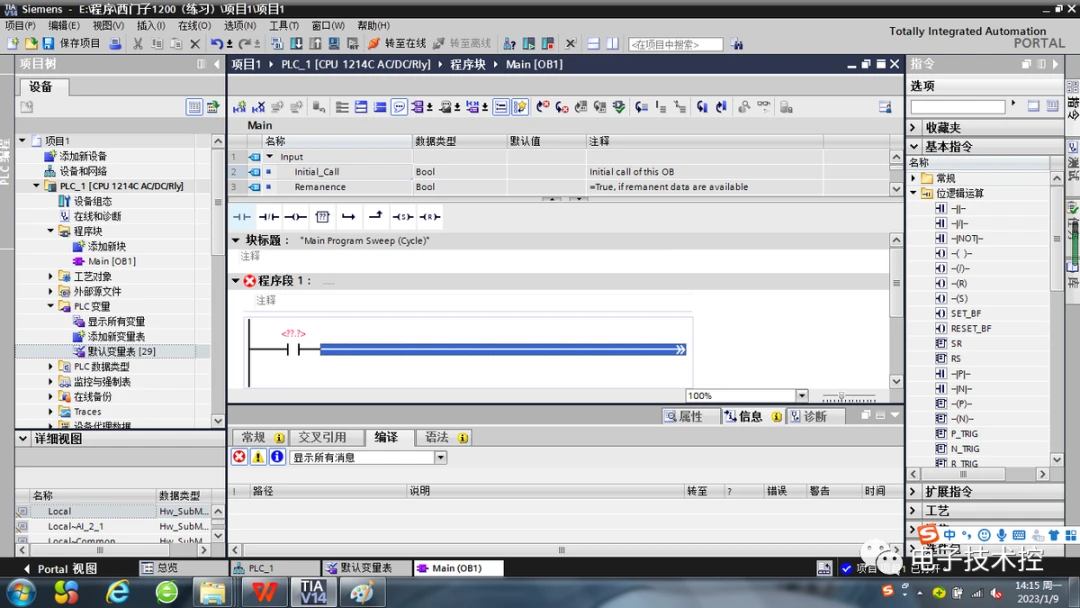
Task: Open the Windows Start menu
Action: (x=21, y=592)
